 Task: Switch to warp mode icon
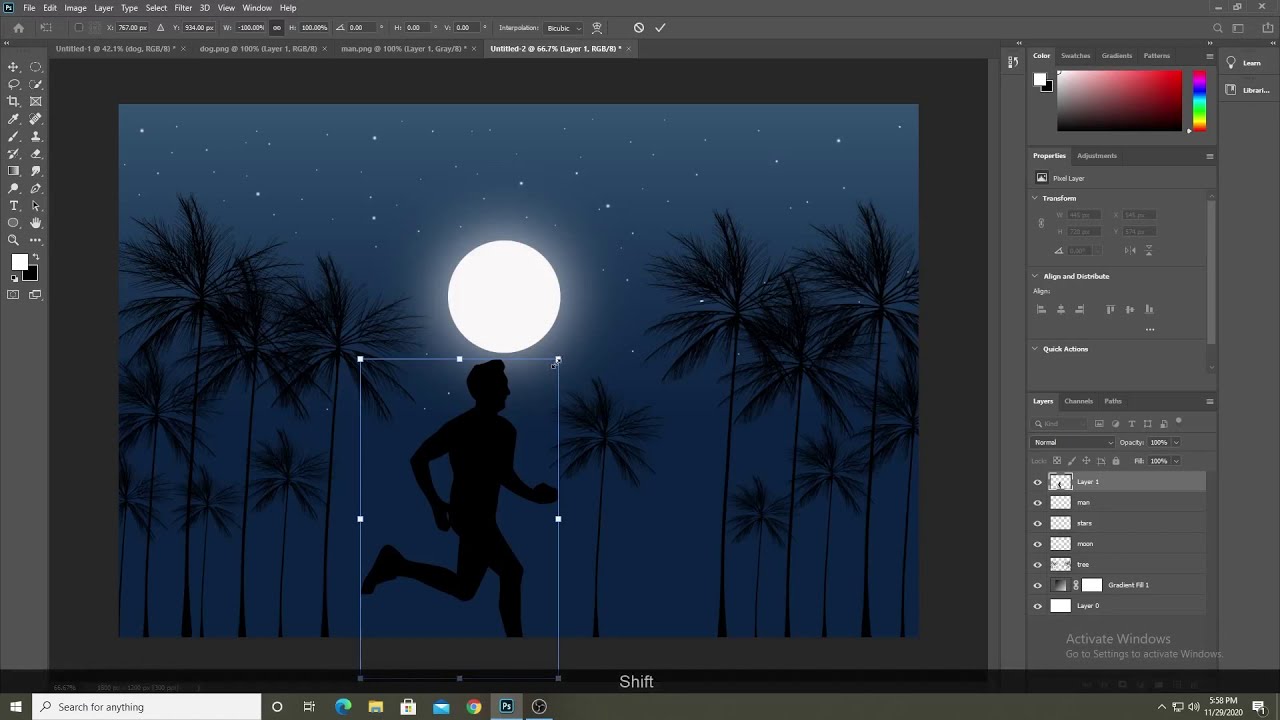point(597,28)
